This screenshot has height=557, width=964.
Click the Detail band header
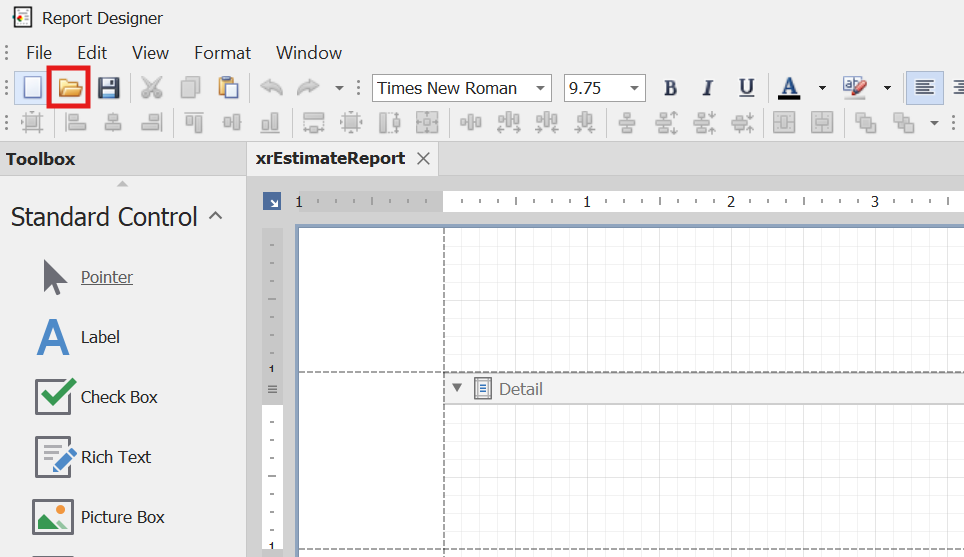pyautogui.click(x=704, y=389)
